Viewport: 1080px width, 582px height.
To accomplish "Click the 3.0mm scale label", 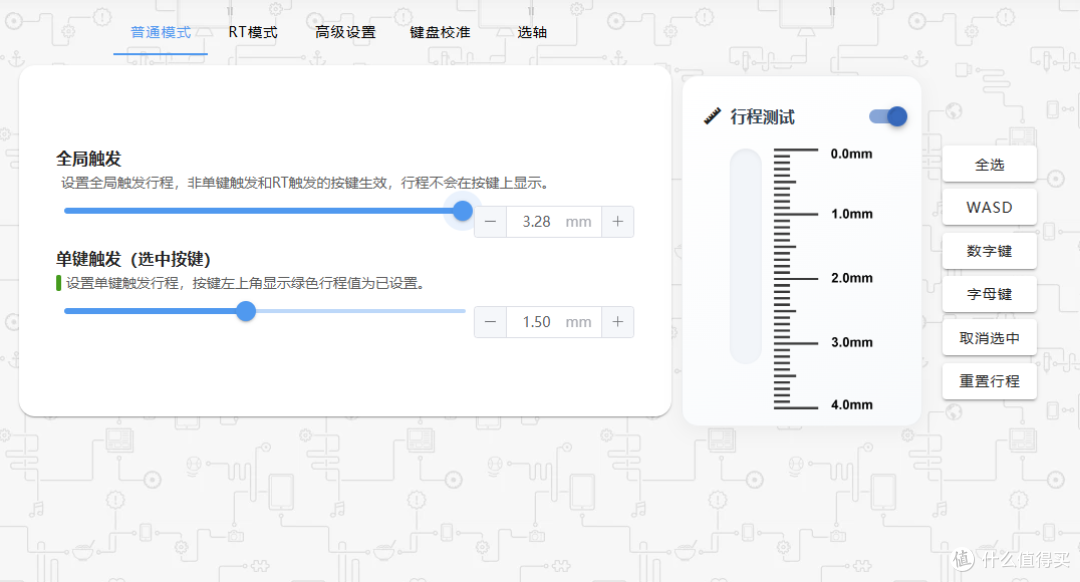I will point(851,342).
